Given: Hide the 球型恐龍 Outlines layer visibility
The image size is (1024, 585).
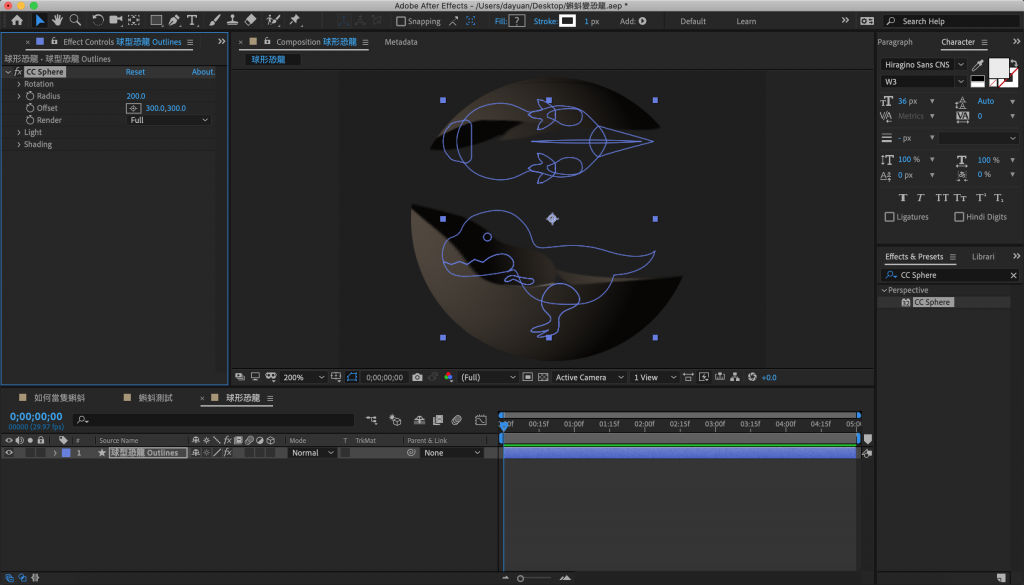Looking at the screenshot, I should 9,453.
